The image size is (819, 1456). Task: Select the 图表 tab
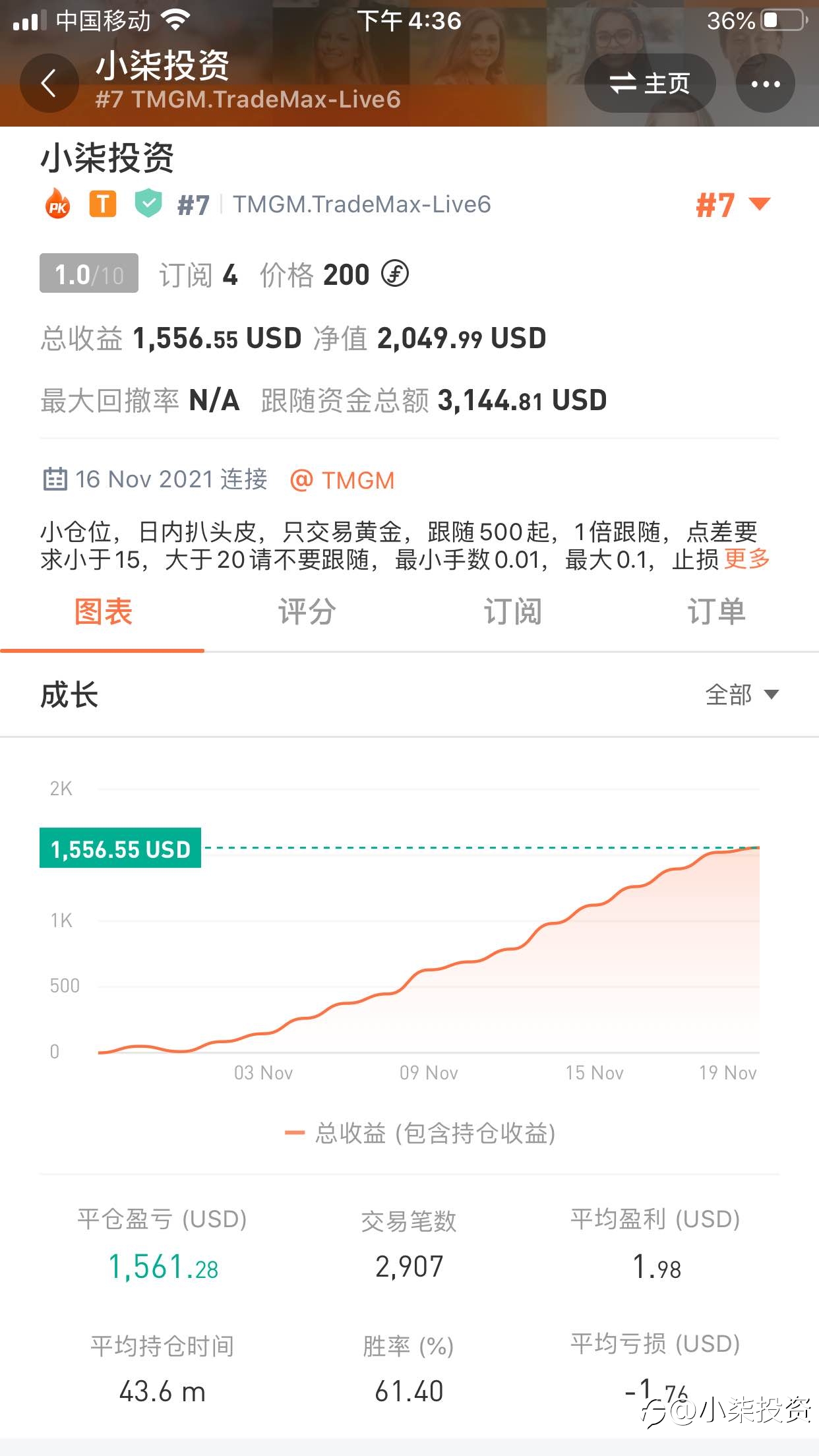(x=103, y=611)
